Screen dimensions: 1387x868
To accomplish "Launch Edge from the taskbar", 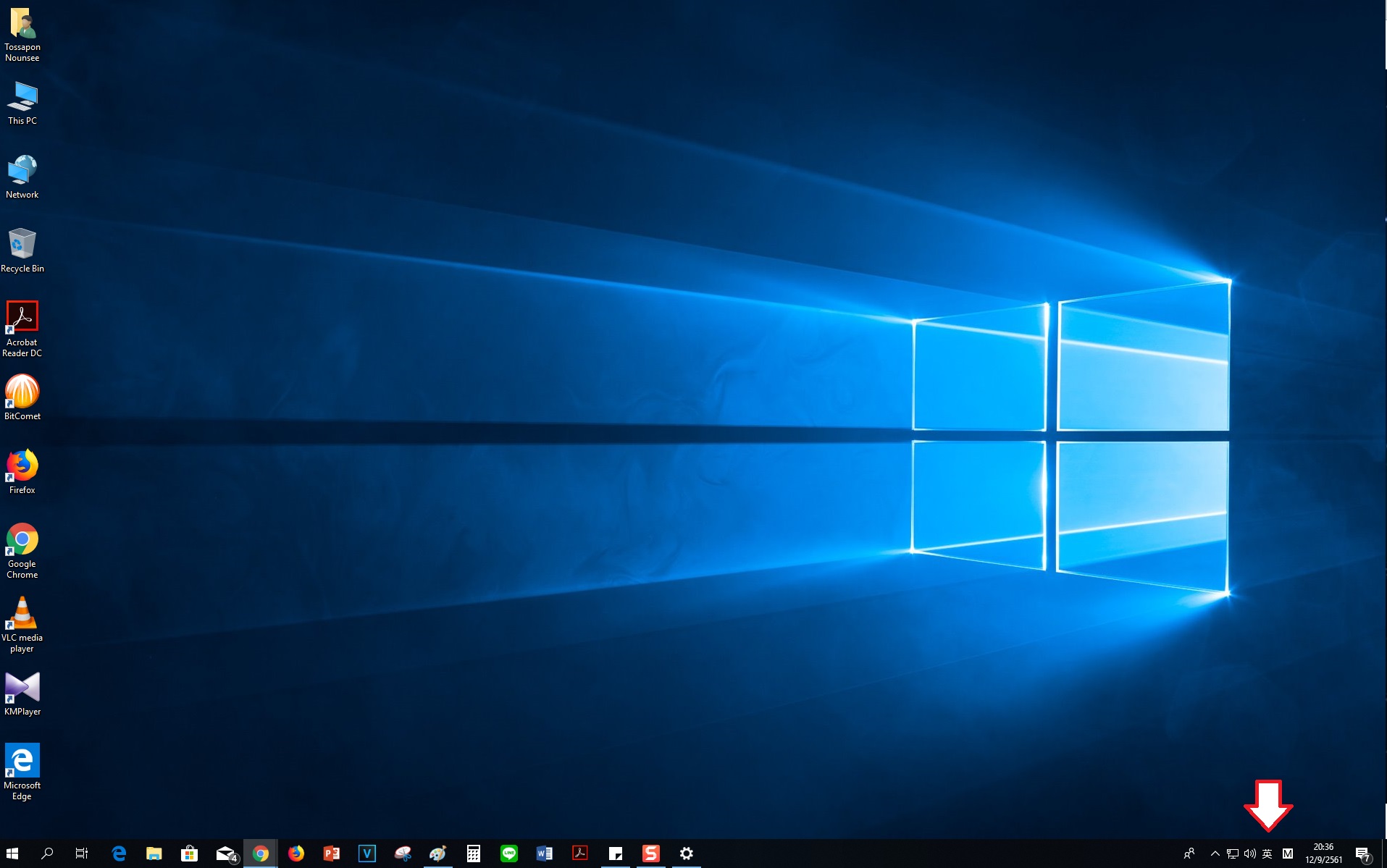I will point(119,854).
